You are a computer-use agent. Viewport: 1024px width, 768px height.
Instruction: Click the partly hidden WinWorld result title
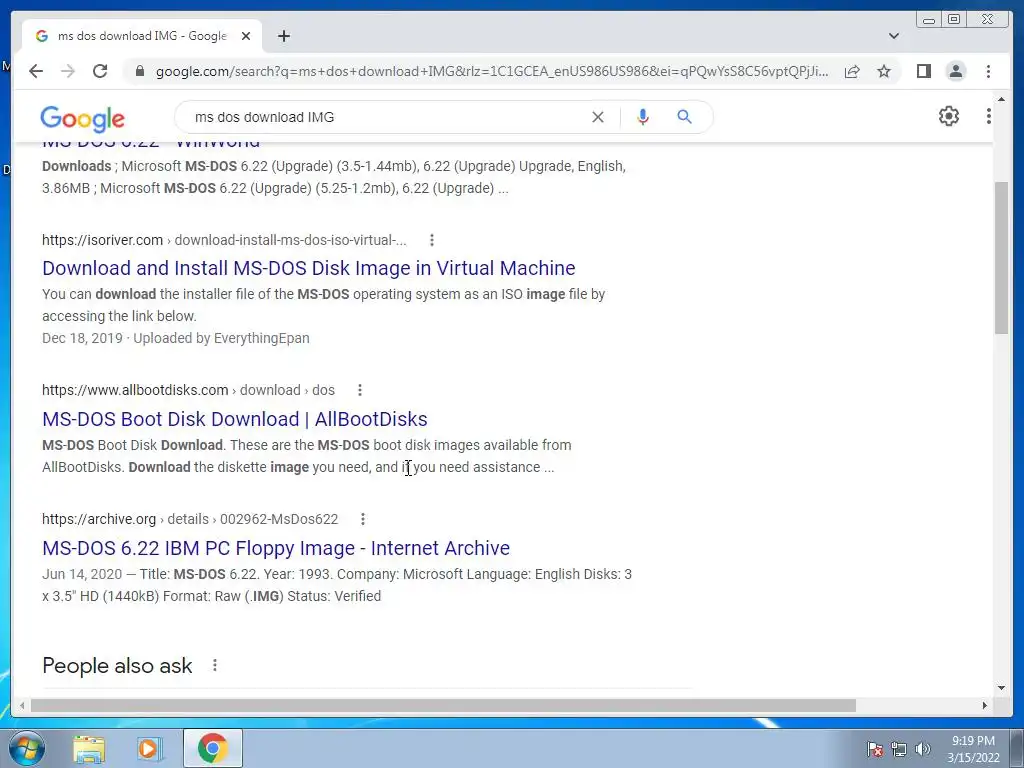(x=151, y=144)
